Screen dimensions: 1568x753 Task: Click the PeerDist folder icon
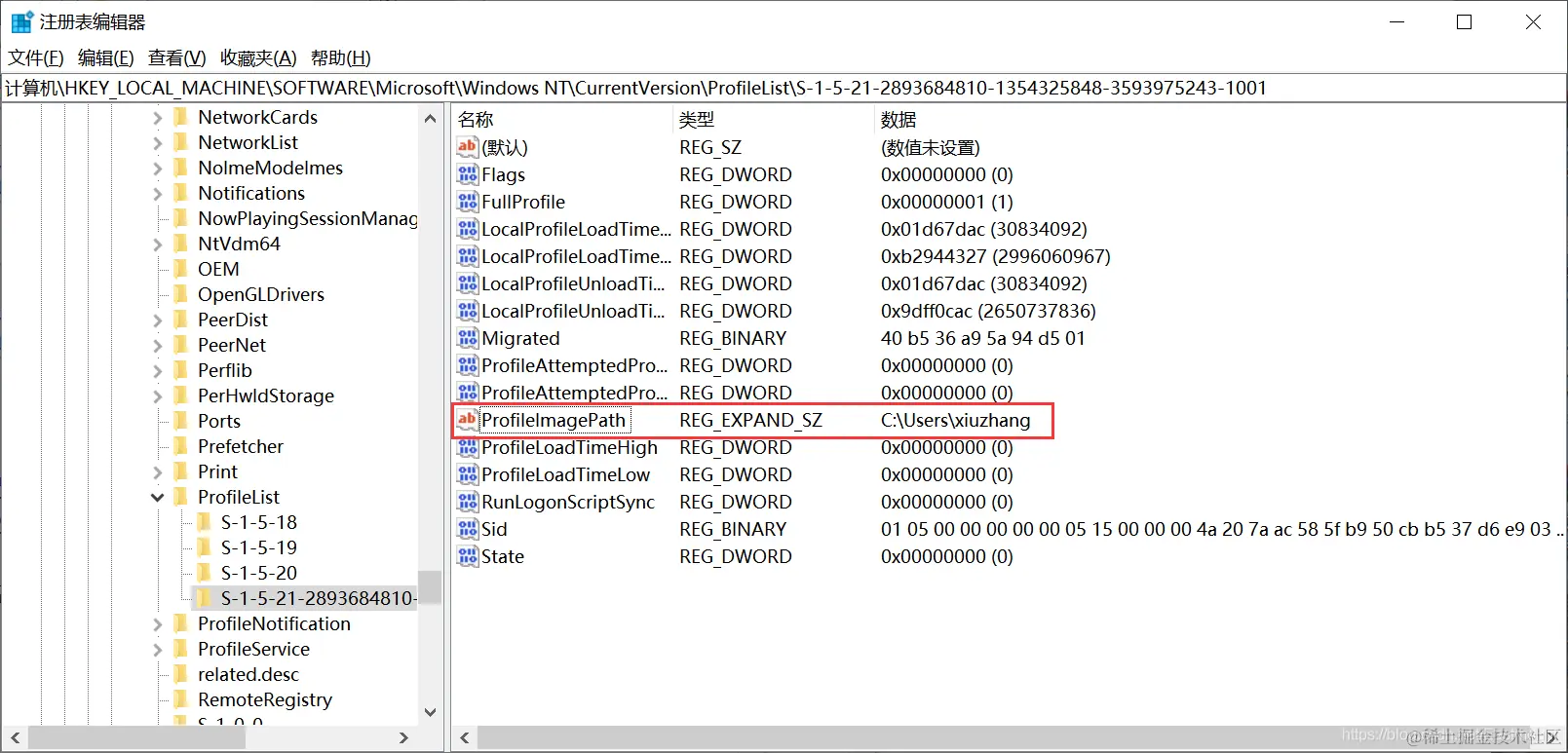[x=180, y=320]
